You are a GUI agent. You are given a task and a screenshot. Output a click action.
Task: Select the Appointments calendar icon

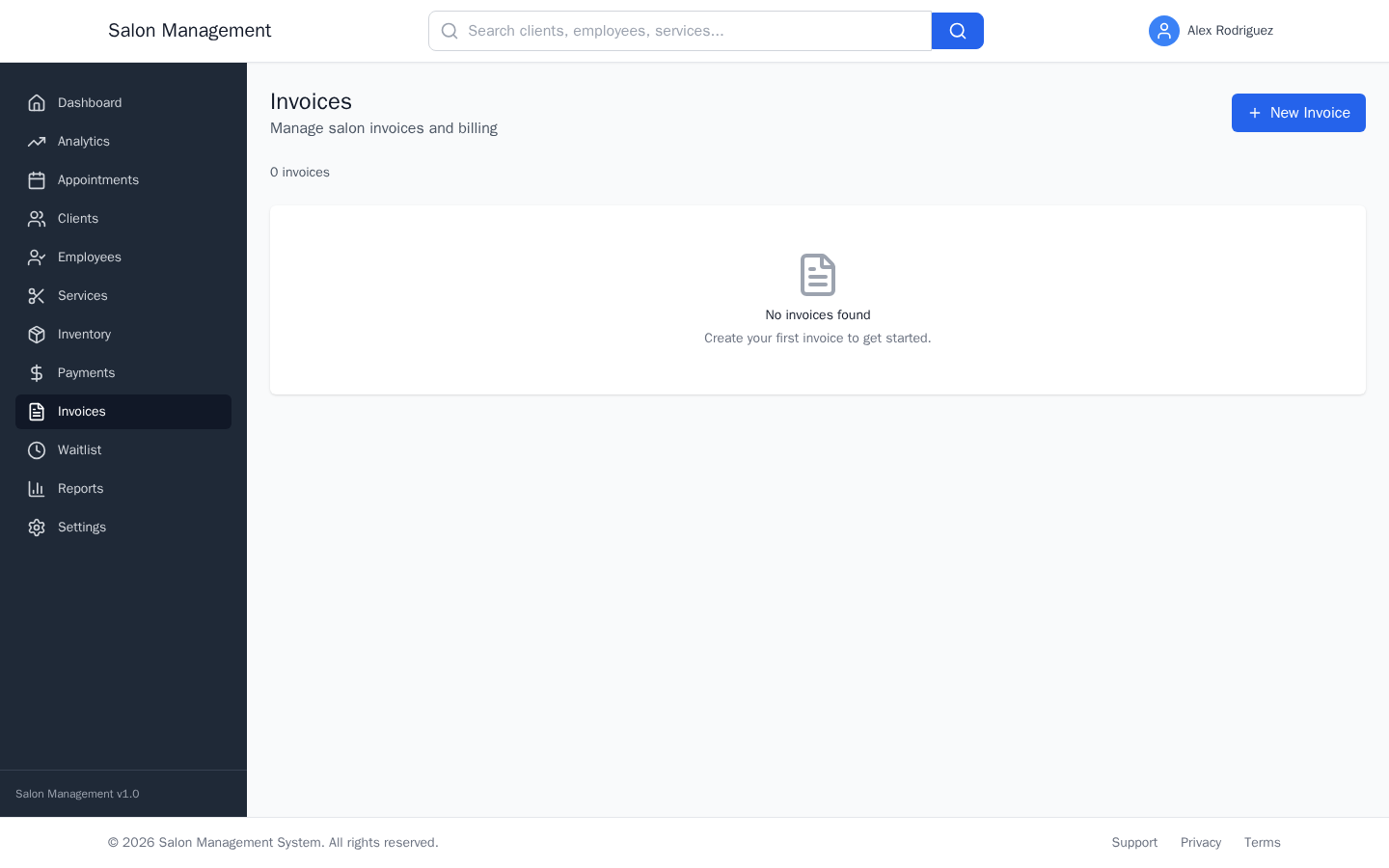click(37, 180)
